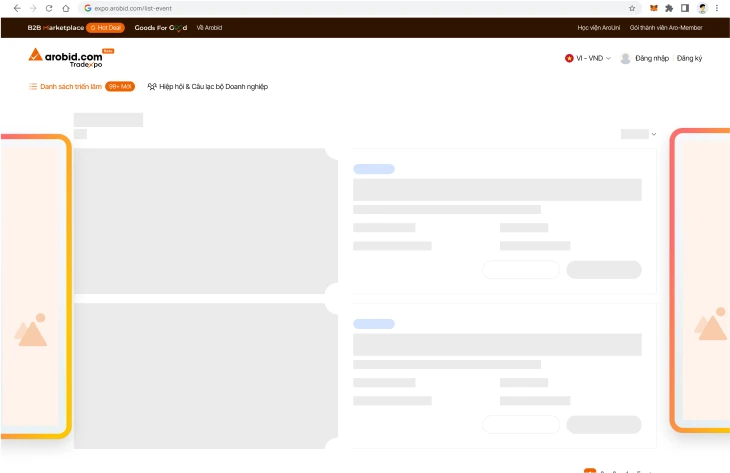The width and height of the screenshot is (730, 473).
Task: Reload the page with the refresh icon
Action: (x=49, y=8)
